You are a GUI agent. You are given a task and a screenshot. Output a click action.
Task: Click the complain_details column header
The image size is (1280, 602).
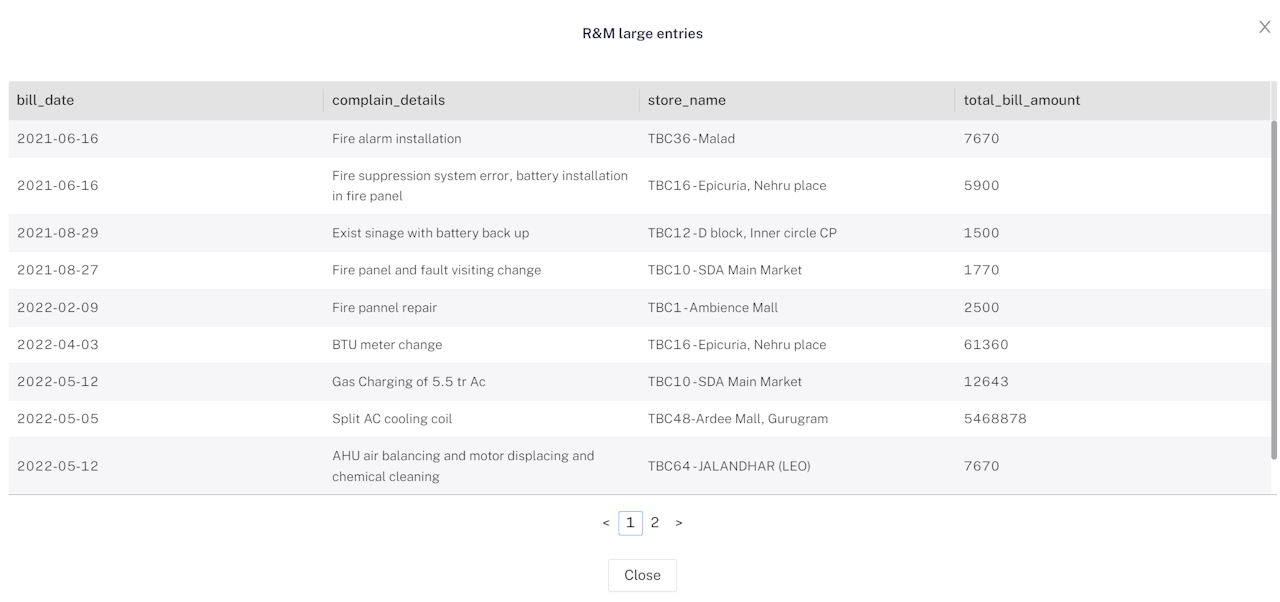pos(388,100)
